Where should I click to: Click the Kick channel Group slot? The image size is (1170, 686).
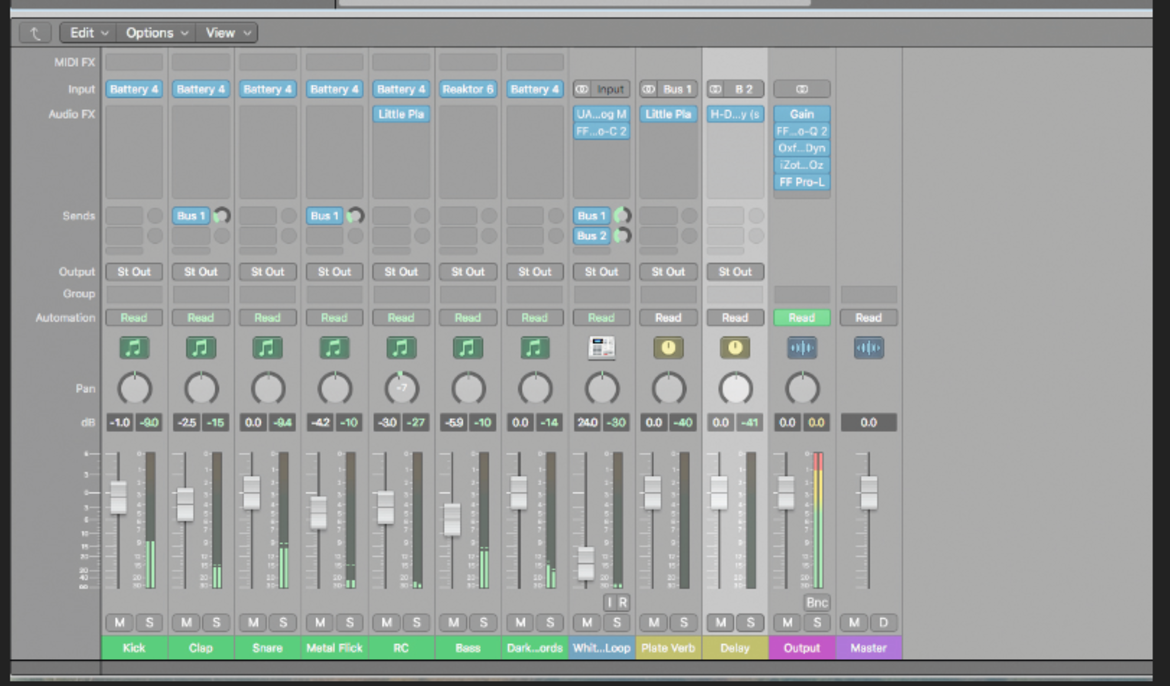coord(134,294)
